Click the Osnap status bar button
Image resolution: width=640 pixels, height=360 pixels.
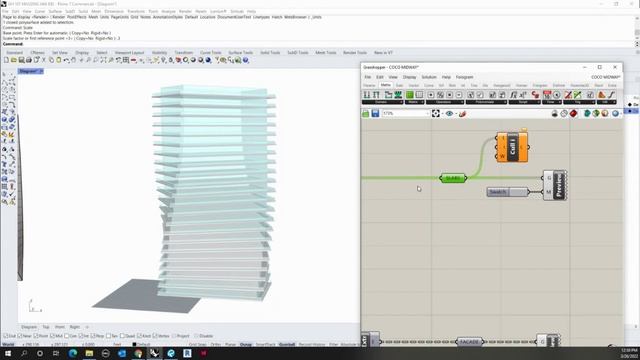point(246,345)
